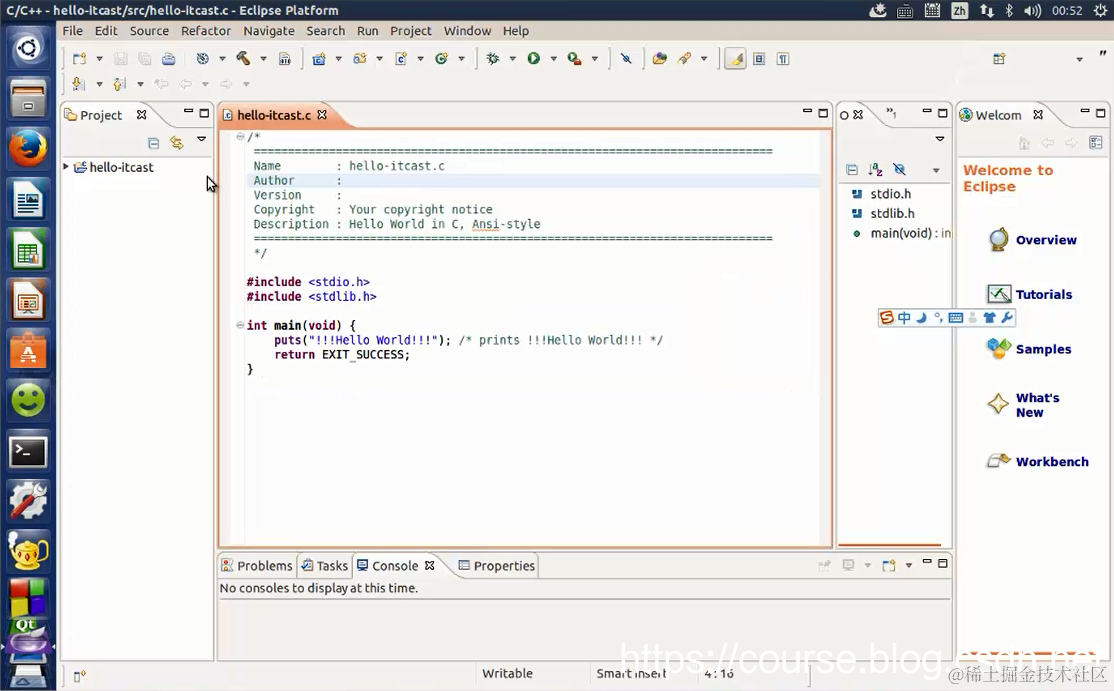The width and height of the screenshot is (1114, 691).
Task: Toggle Show Whitespace Characters button
Action: (783, 59)
